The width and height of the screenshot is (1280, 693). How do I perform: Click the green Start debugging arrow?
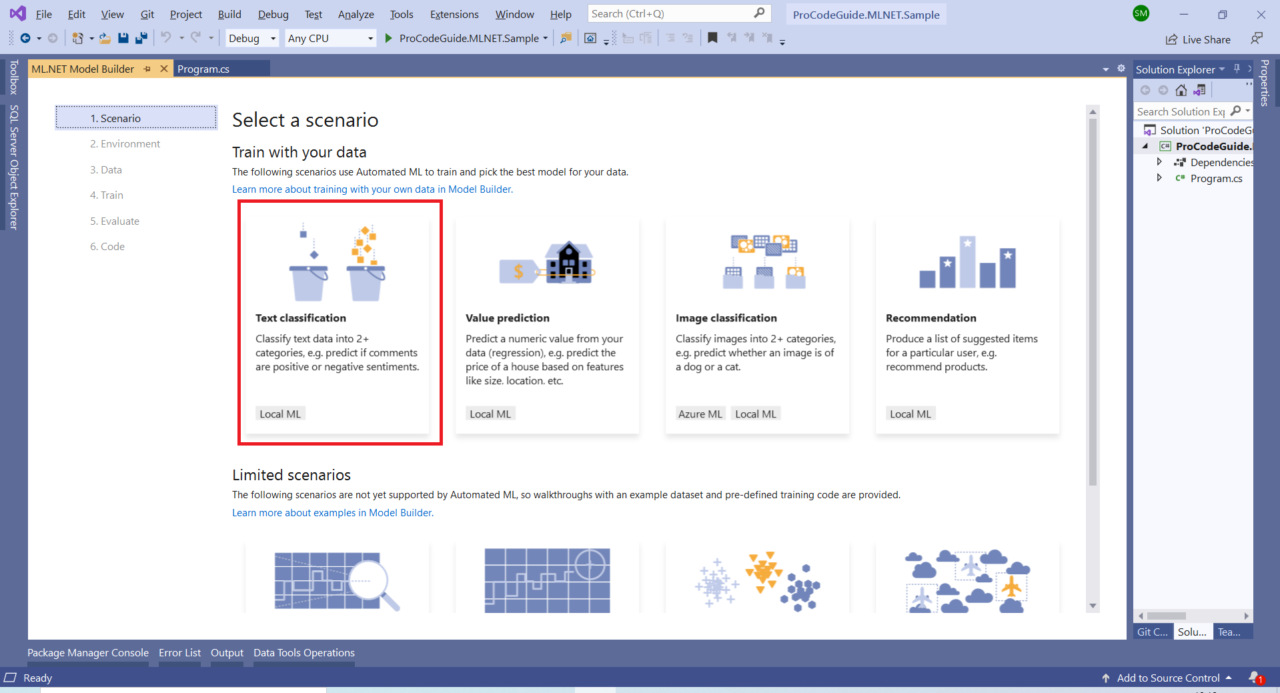[x=387, y=38]
